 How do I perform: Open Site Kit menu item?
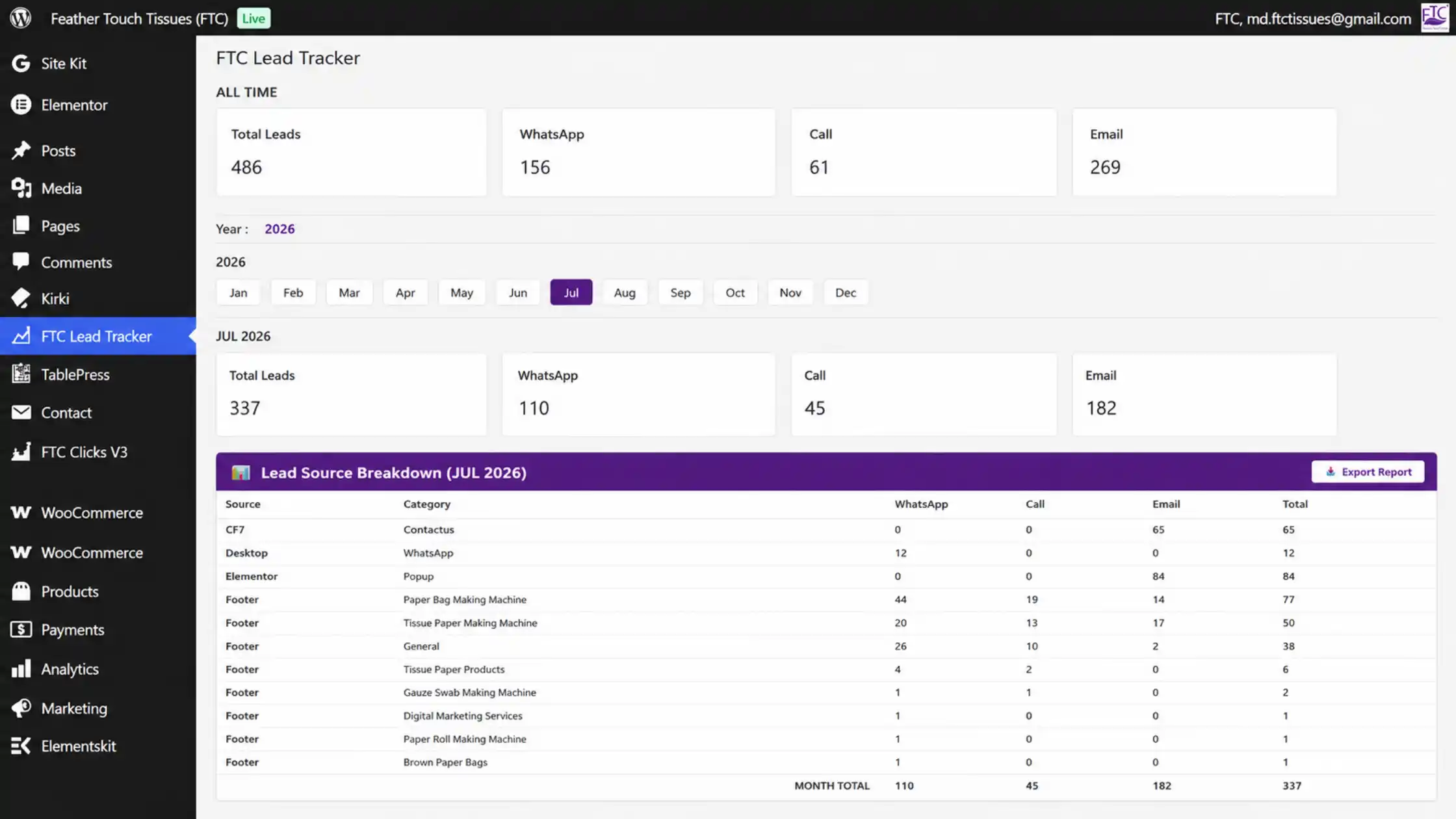(97, 63)
